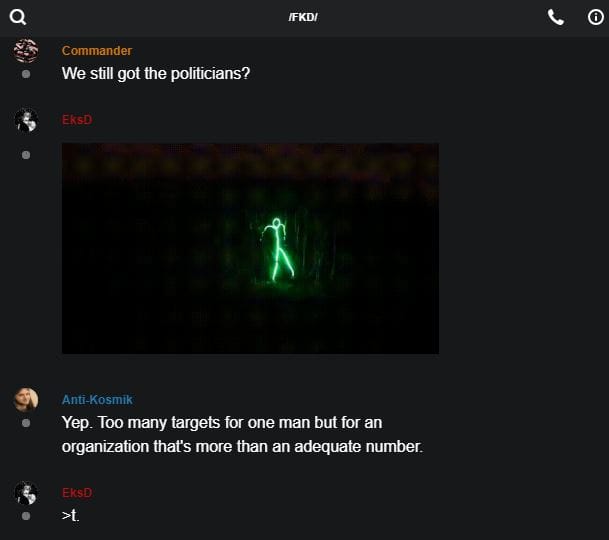The width and height of the screenshot is (609, 540).
Task: Click status dot under Commander's avatar
Action: pyautogui.click(x=26, y=74)
